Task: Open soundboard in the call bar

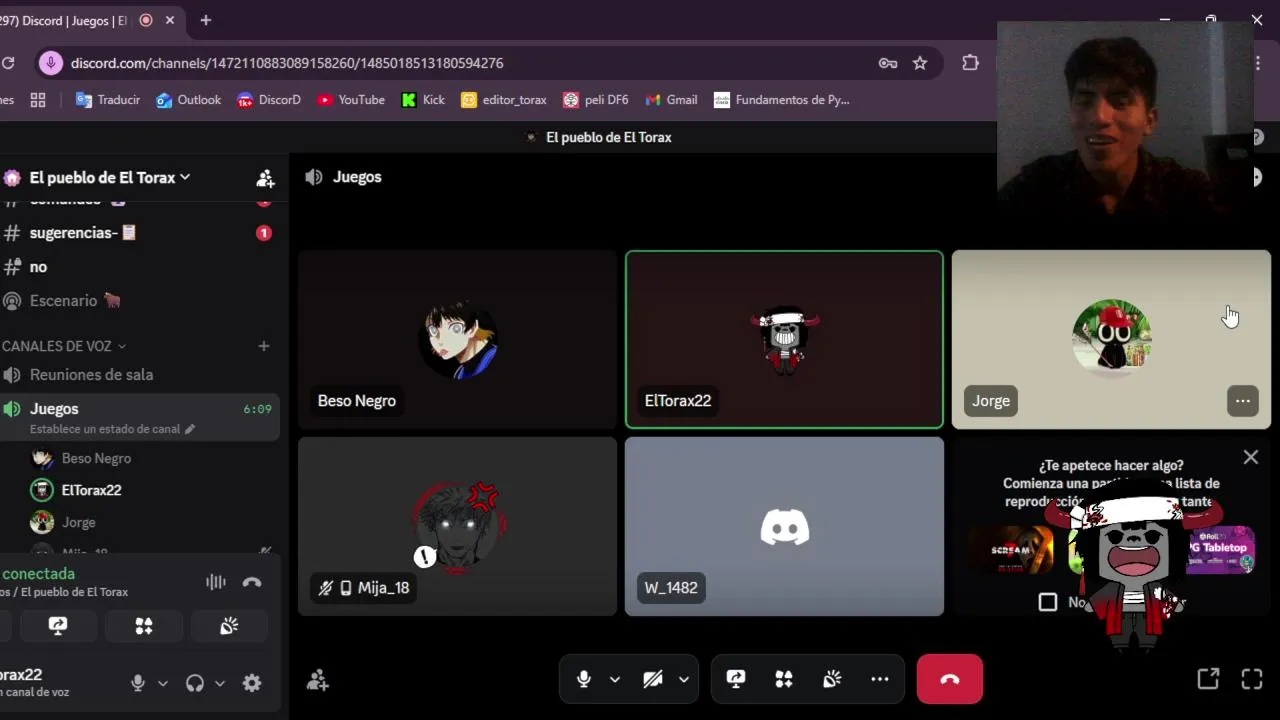Action: pos(832,679)
